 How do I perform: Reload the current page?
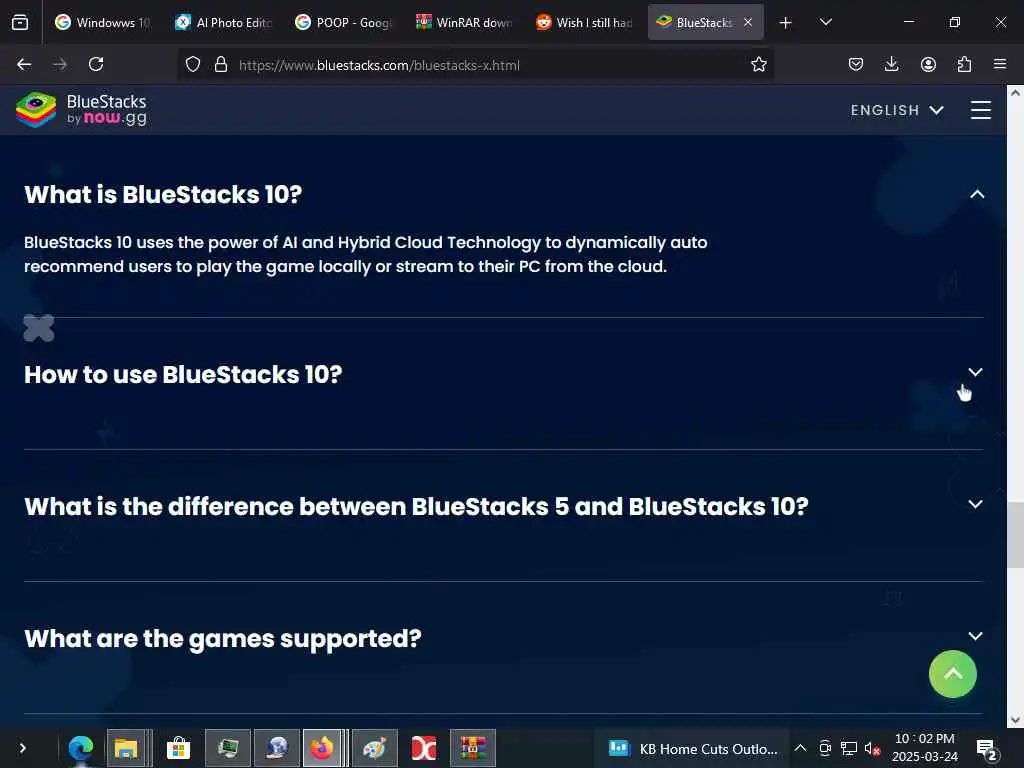(96, 64)
